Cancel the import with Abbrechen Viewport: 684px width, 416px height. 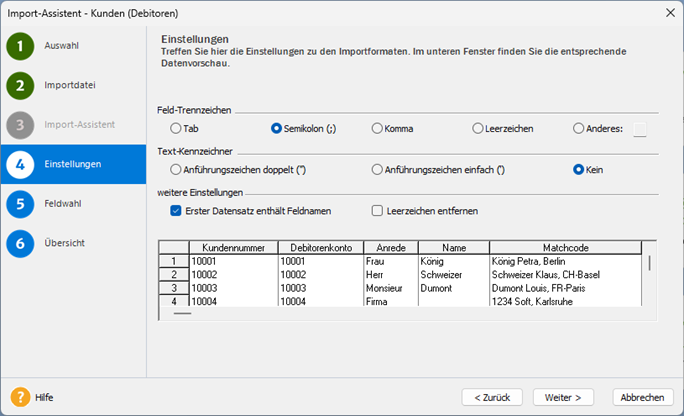[643, 398]
